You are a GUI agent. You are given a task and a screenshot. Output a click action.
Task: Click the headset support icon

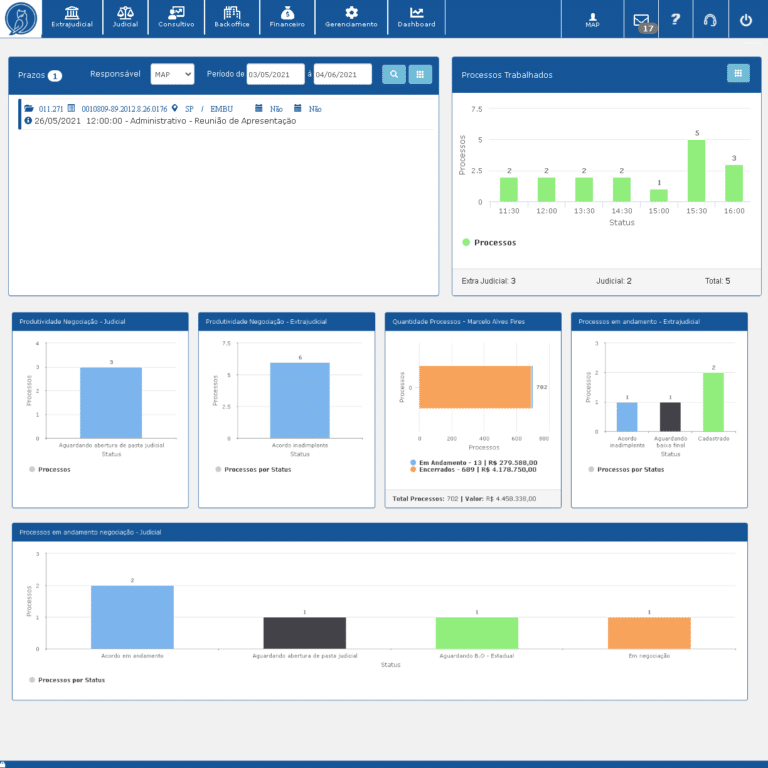click(710, 19)
